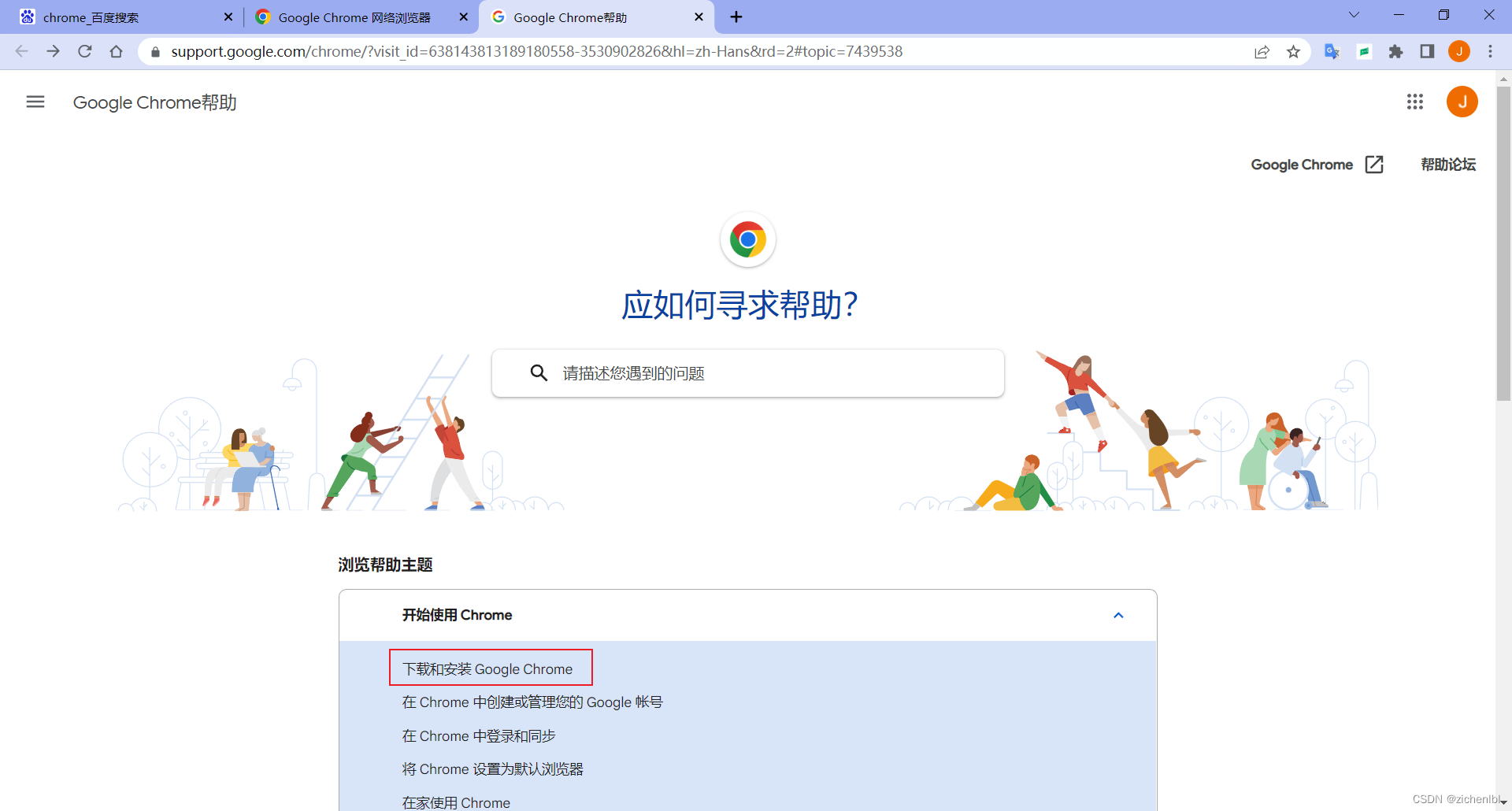Viewport: 1512px width, 811px height.
Task: Open the extensions puzzle menu
Action: (1395, 51)
